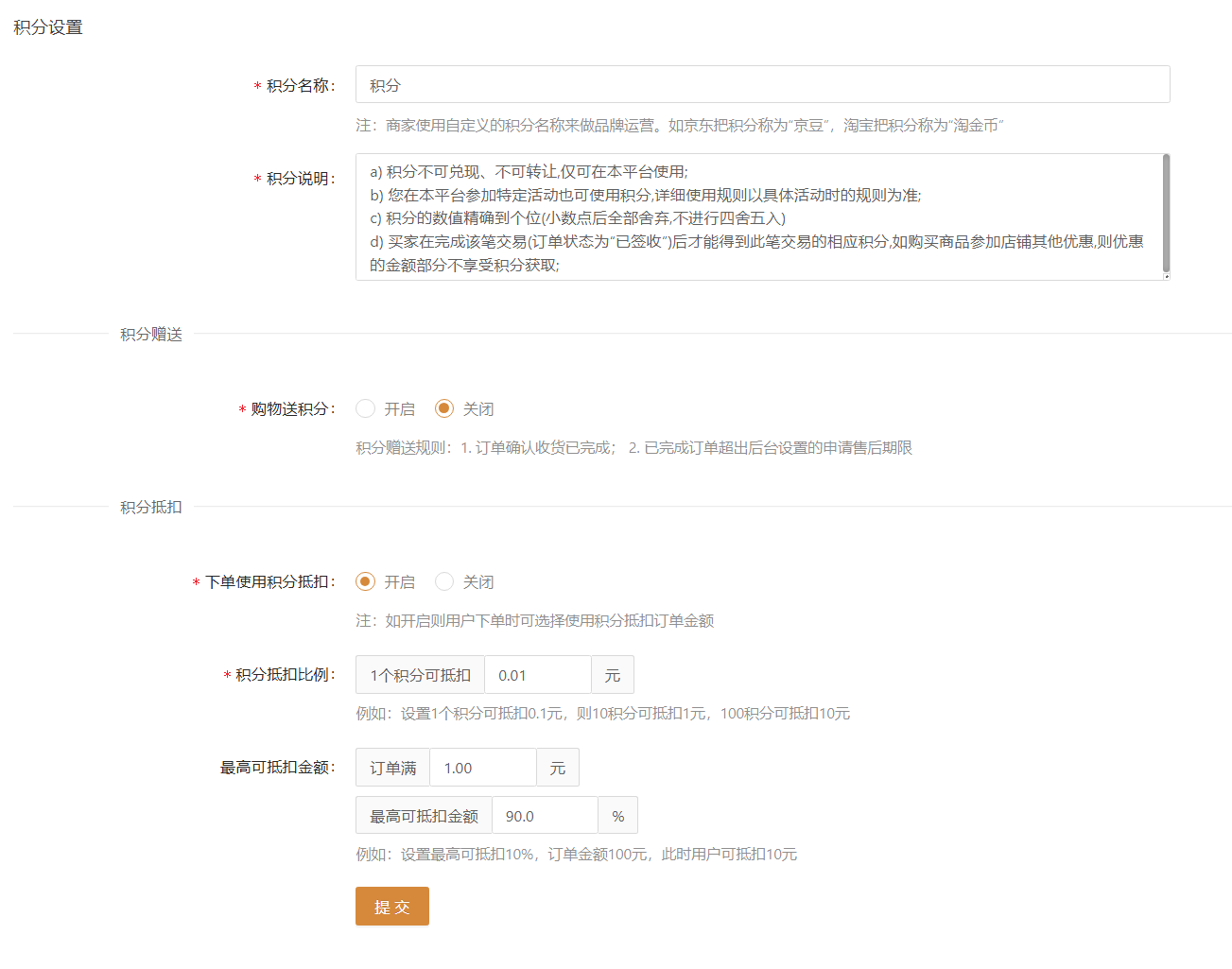Click the 订单满 prefix label
1232x969 pixels.
tap(391, 767)
